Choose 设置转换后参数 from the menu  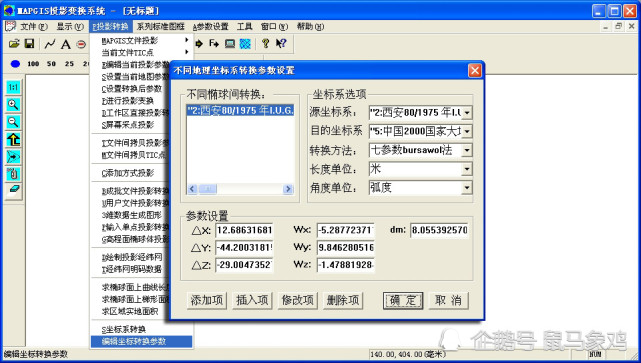[x=132, y=89]
